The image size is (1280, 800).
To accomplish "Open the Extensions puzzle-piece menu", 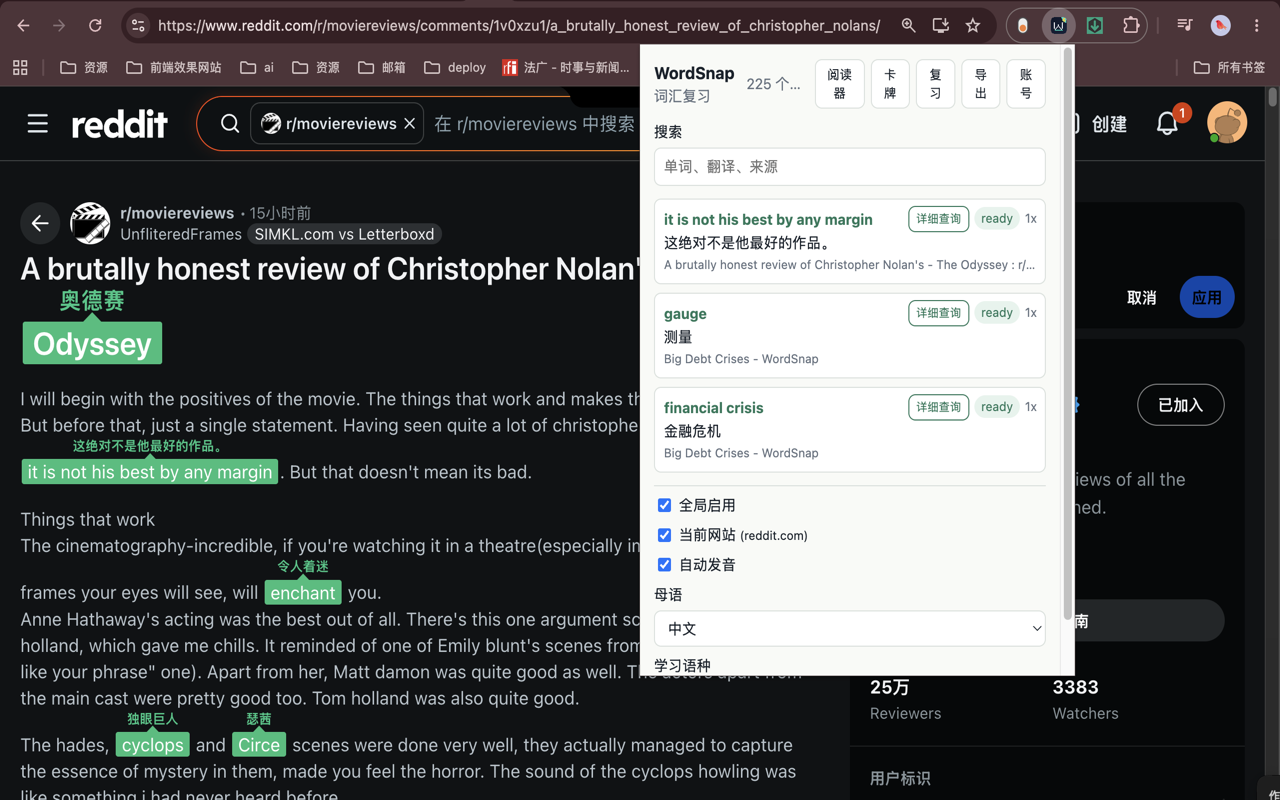I will click(x=1131, y=25).
